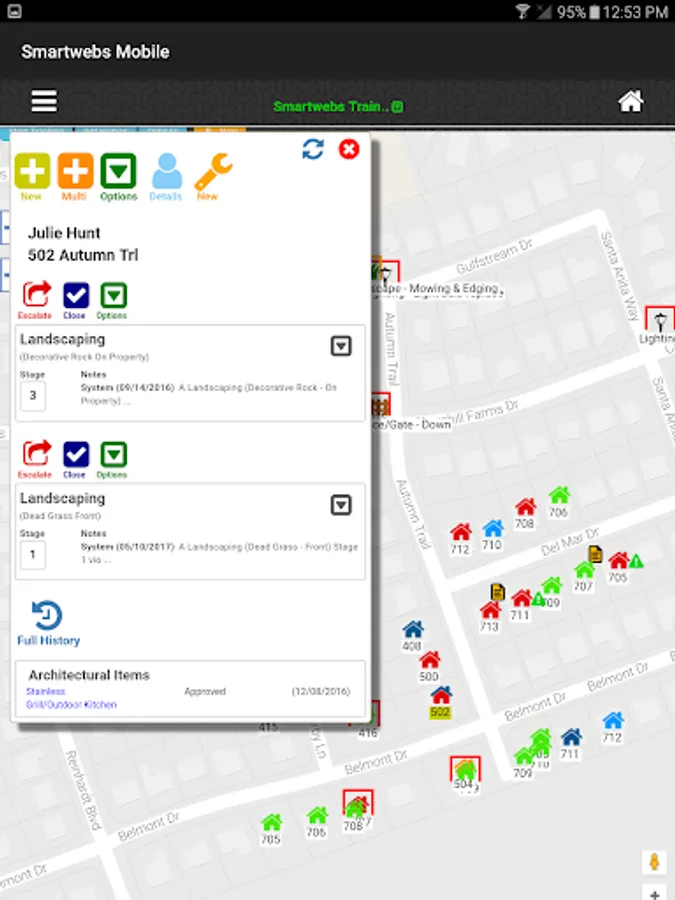The width and height of the screenshot is (675, 900).
Task: Escalate the Decorative Rock violation
Action: (x=37, y=295)
